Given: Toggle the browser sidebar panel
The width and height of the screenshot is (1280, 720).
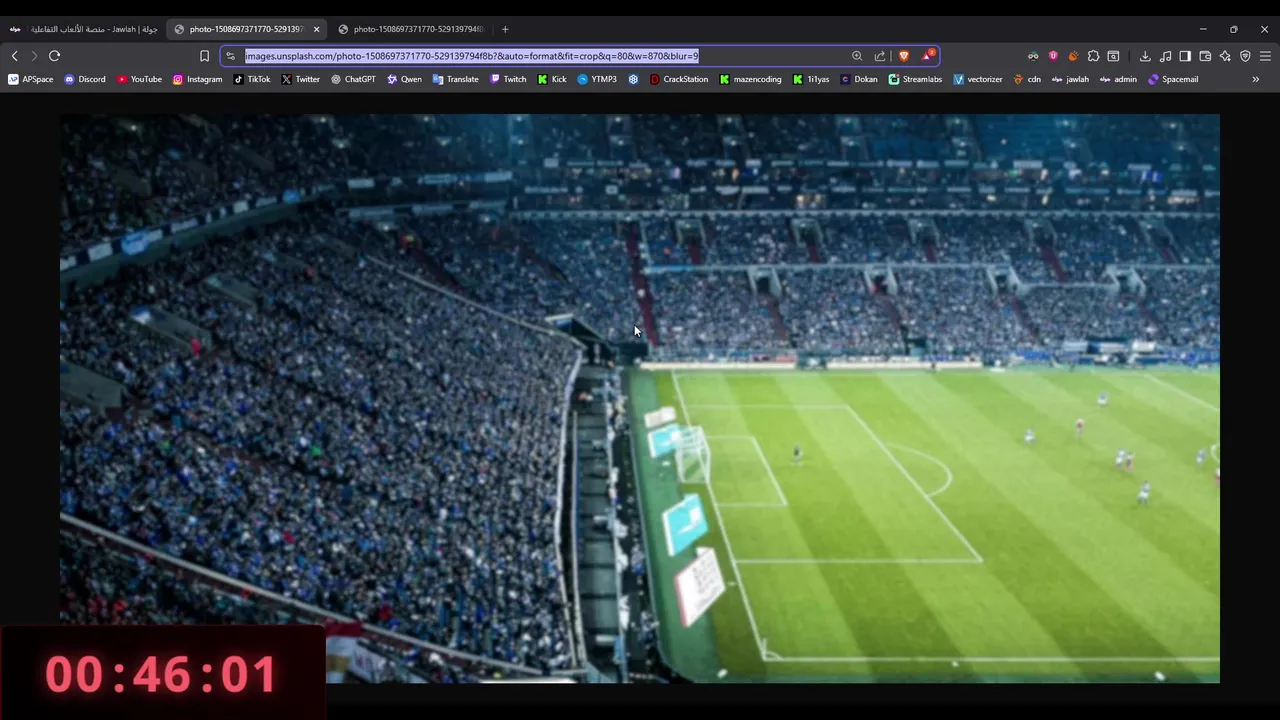Looking at the screenshot, I should 1185,56.
